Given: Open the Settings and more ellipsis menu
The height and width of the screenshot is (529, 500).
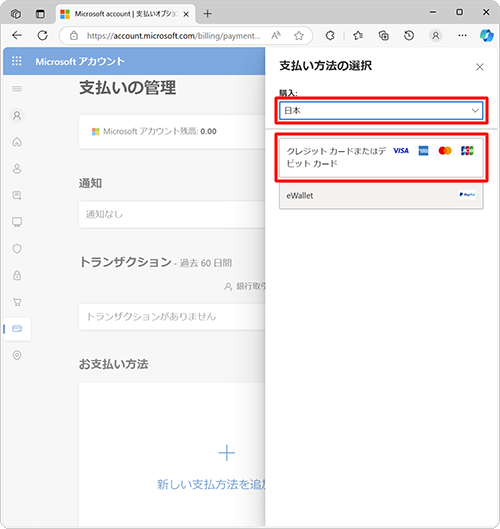Looking at the screenshot, I should (x=462, y=35).
